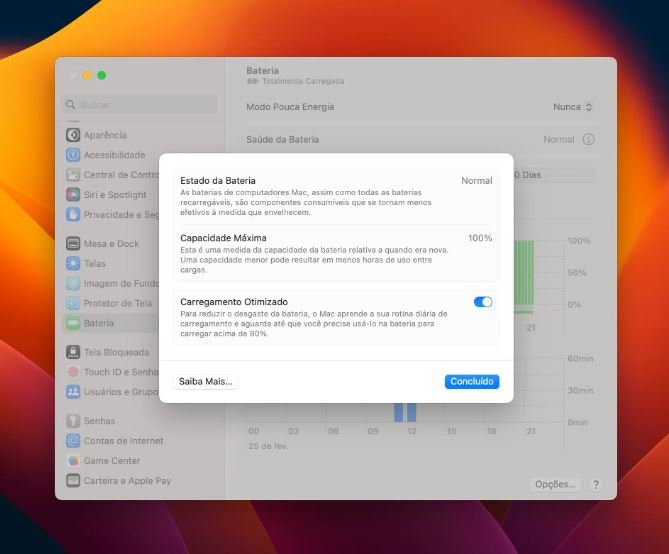
Task: Click the 100% capacity value in dialog
Action: [480, 238]
